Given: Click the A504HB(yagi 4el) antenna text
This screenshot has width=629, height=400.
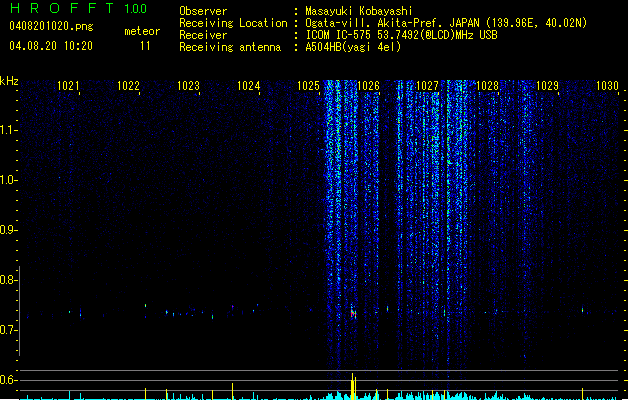Looking at the screenshot, I should 353,47.
